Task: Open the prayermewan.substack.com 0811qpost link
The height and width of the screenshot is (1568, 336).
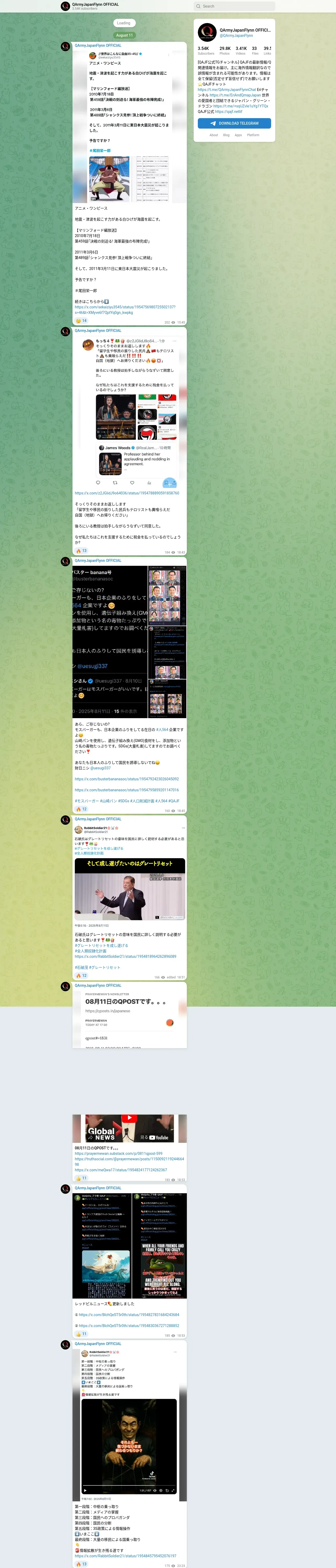Action: (x=118, y=1154)
